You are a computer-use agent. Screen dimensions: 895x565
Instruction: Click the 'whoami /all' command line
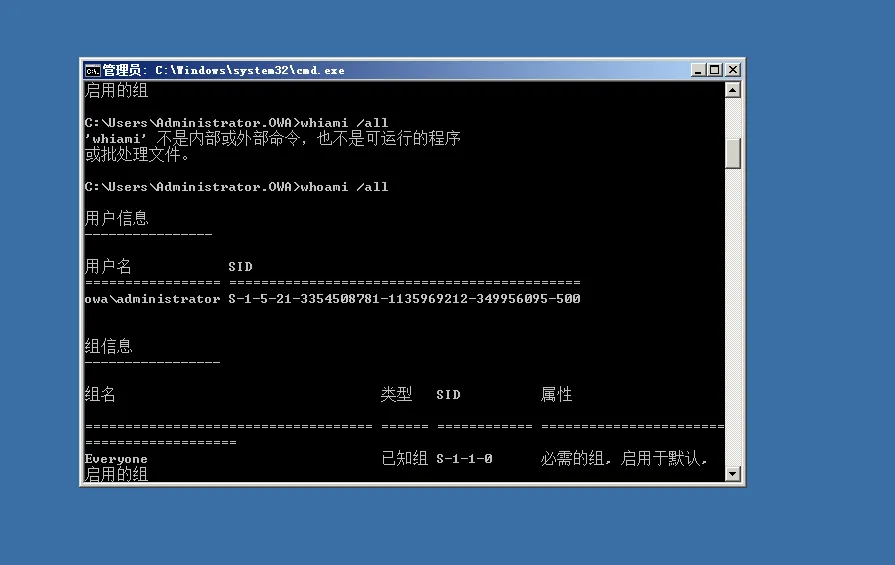[x=236, y=187]
